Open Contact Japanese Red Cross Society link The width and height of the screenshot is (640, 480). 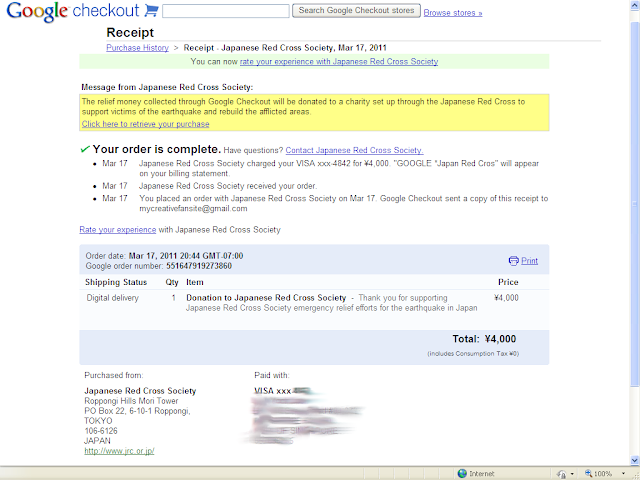click(x=354, y=150)
